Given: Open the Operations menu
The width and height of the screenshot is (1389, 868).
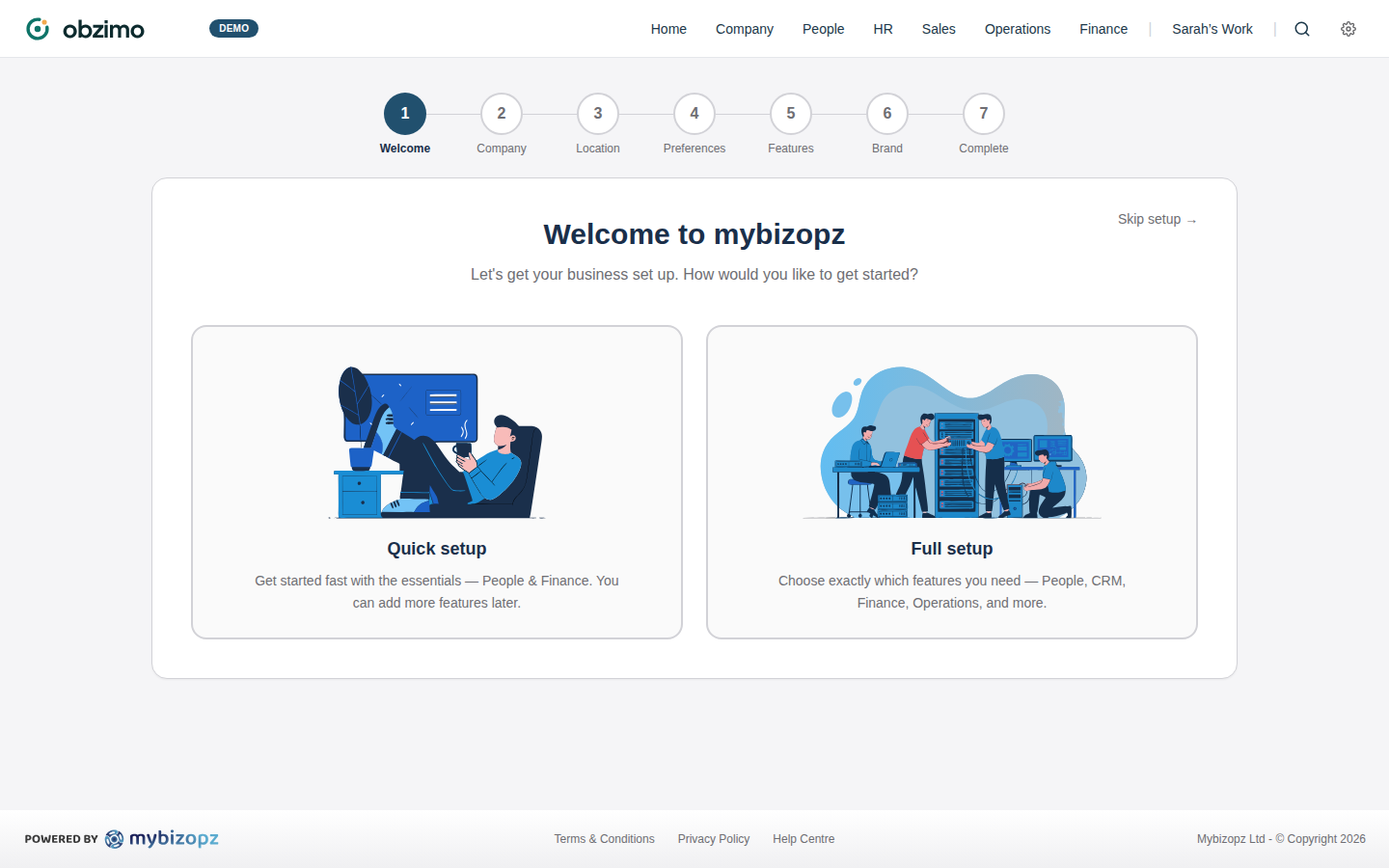Looking at the screenshot, I should tap(1018, 29).
